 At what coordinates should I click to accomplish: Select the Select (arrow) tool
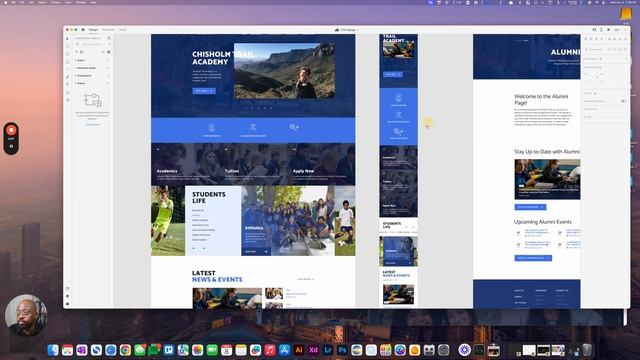pyautogui.click(x=67, y=38)
